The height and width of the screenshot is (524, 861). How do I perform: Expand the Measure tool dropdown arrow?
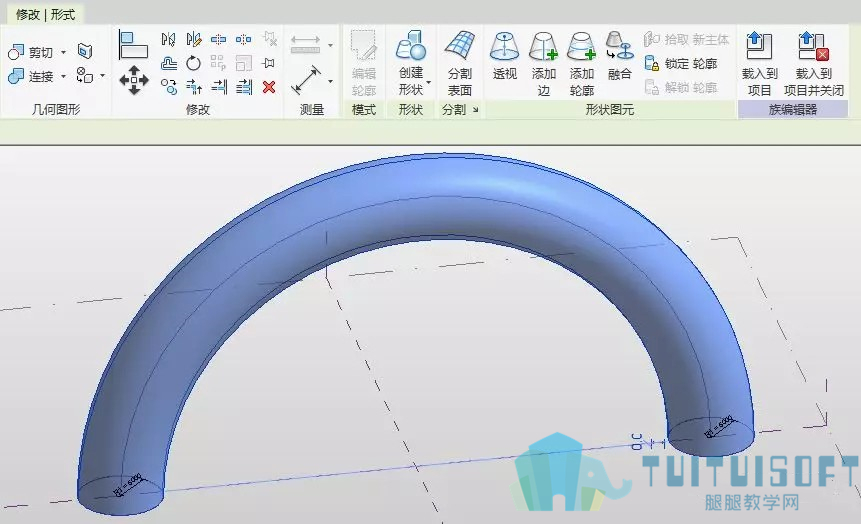[331, 81]
